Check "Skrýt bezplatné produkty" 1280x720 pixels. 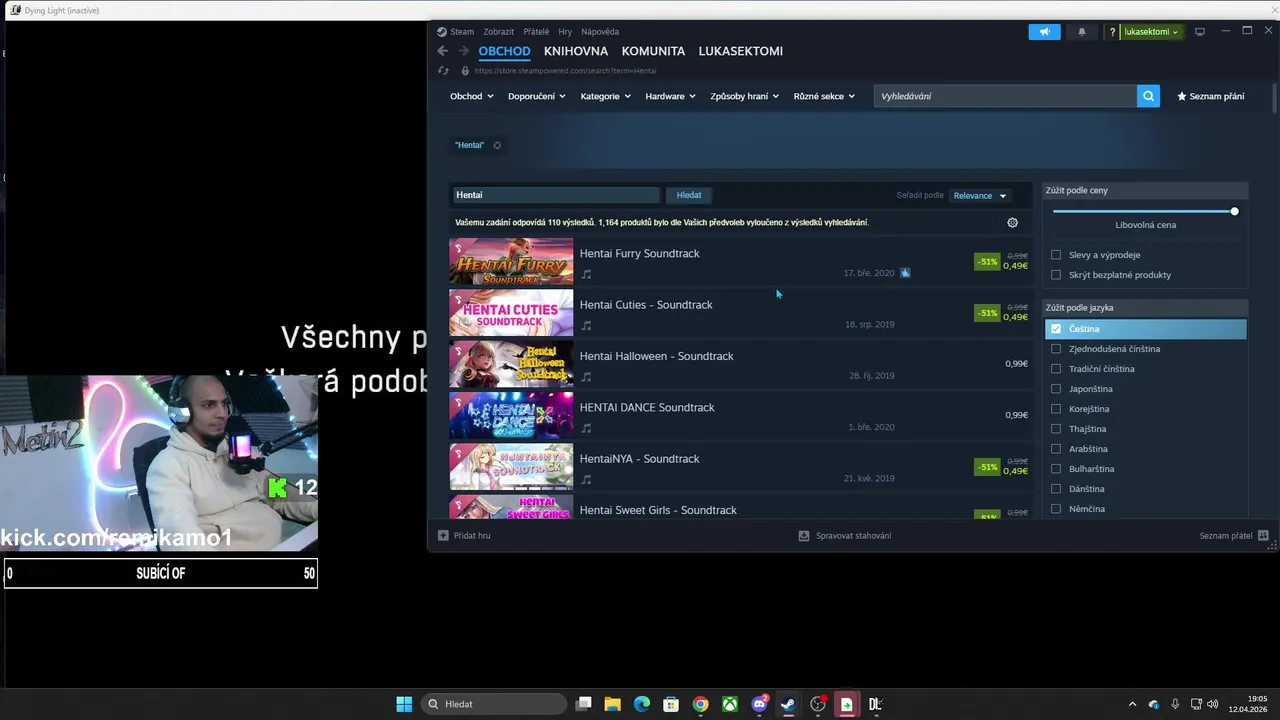[1056, 275]
